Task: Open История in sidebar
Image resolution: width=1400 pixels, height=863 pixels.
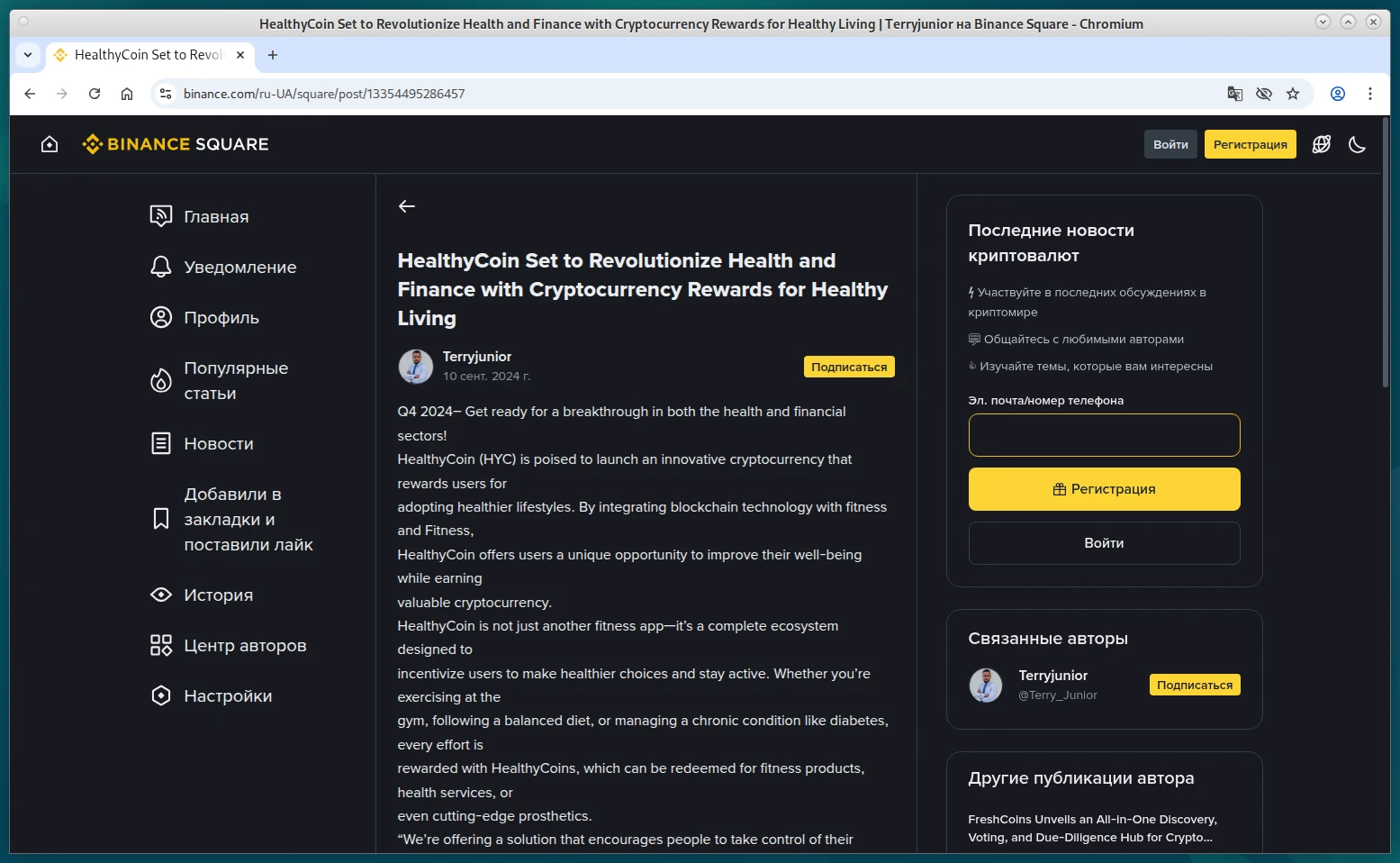Action: (x=218, y=595)
